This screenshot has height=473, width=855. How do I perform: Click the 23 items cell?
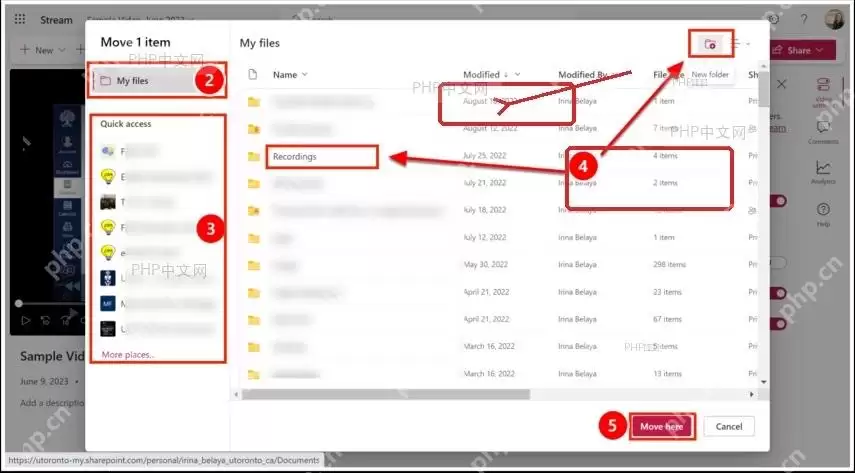tap(667, 292)
